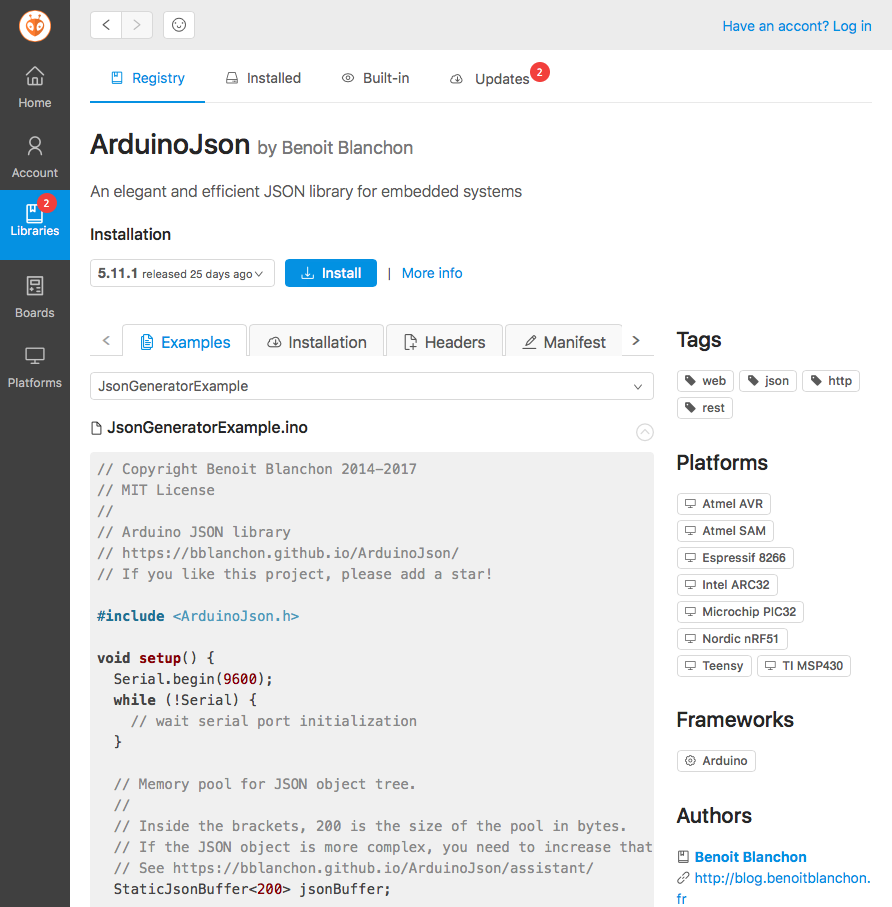Filter by the json tag
The height and width of the screenshot is (907, 892).
[768, 381]
